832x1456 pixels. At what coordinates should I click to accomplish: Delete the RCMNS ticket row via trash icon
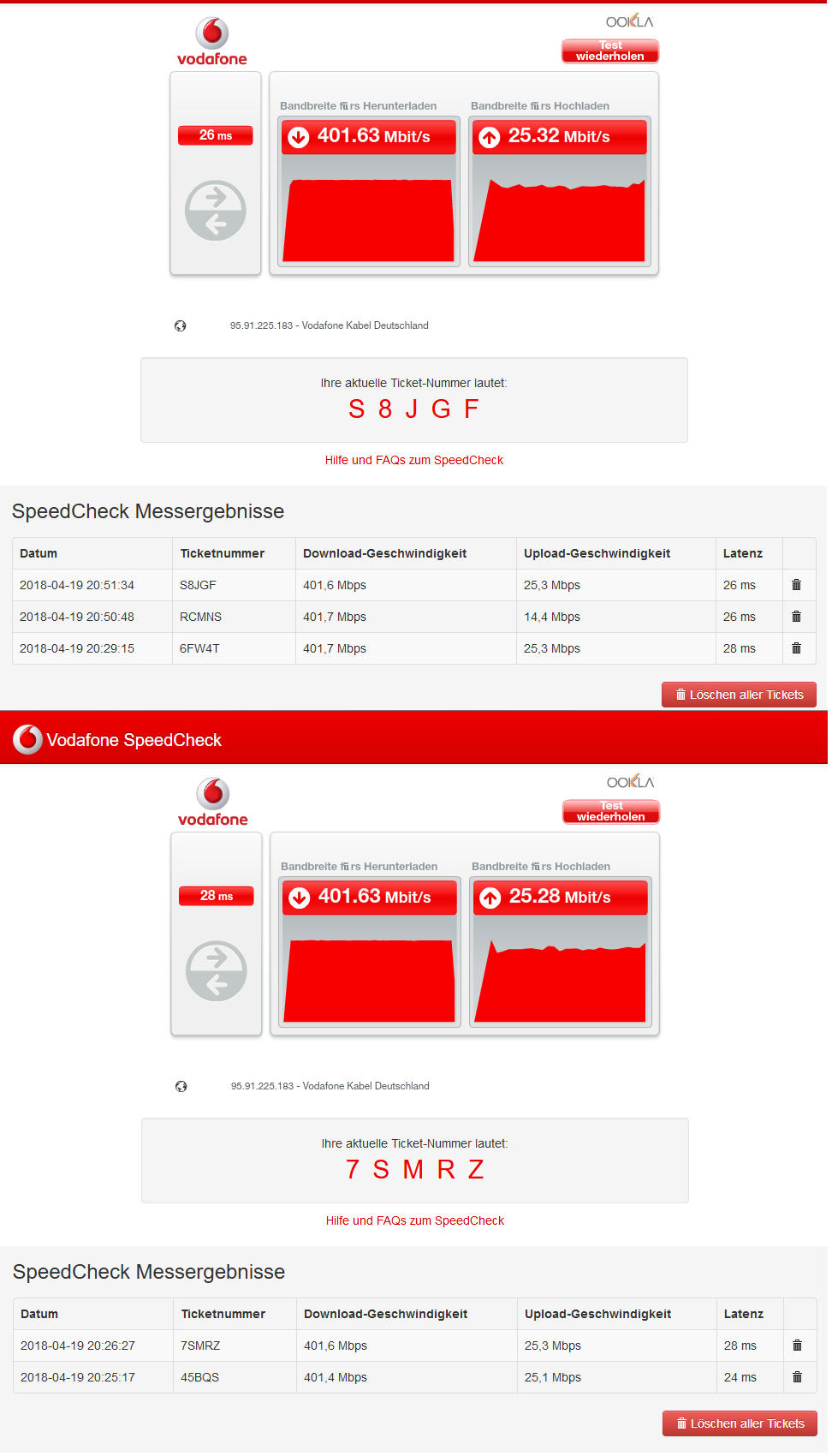[x=796, y=617]
